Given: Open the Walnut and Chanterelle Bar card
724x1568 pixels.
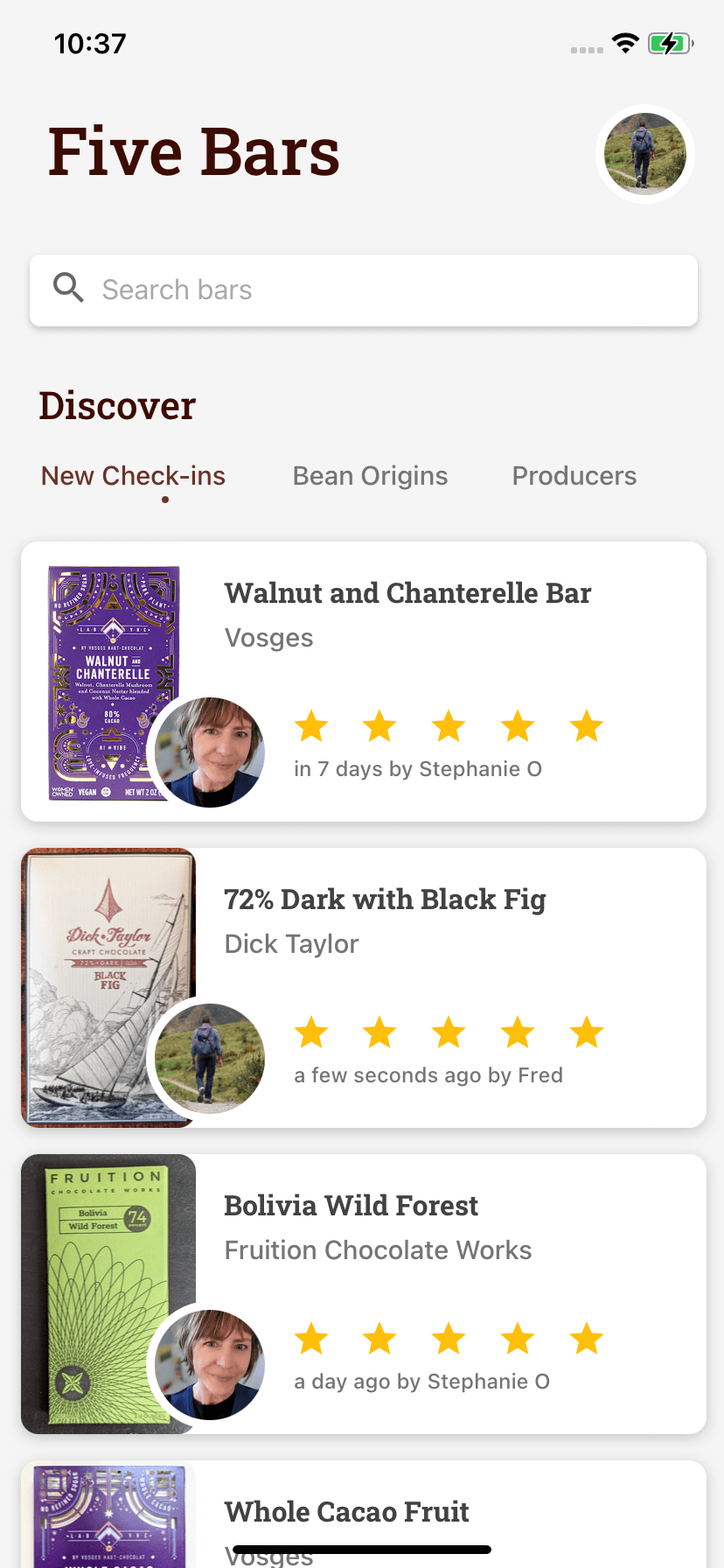Looking at the screenshot, I should [x=408, y=592].
